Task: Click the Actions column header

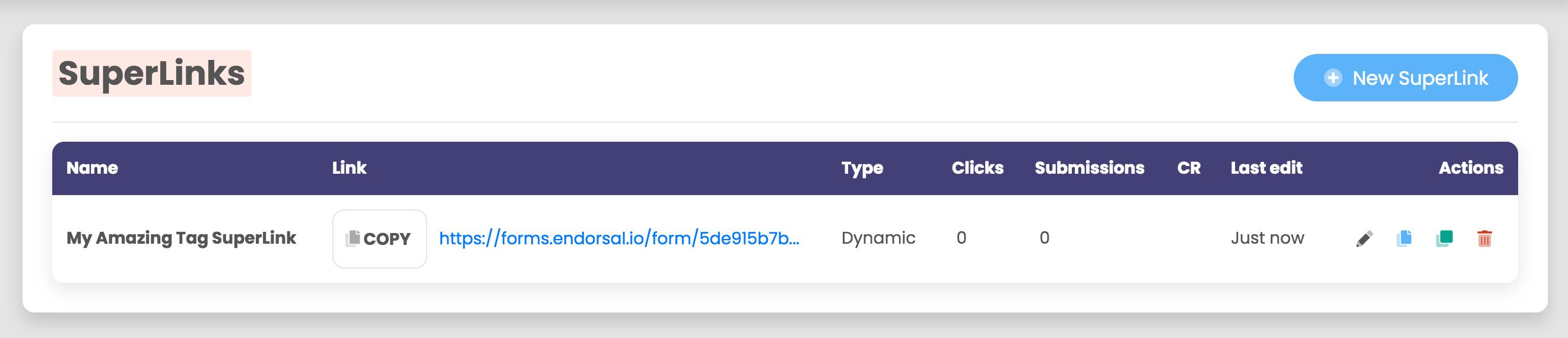Action: pos(1471,168)
